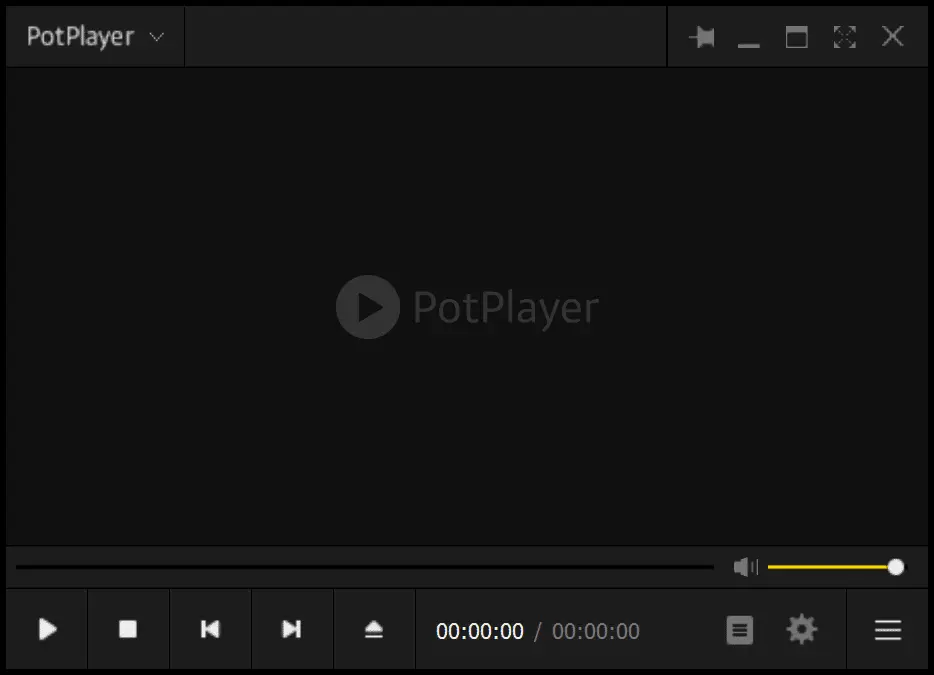Click the circular play logo in video area
The height and width of the screenshot is (675, 934).
pyautogui.click(x=367, y=307)
